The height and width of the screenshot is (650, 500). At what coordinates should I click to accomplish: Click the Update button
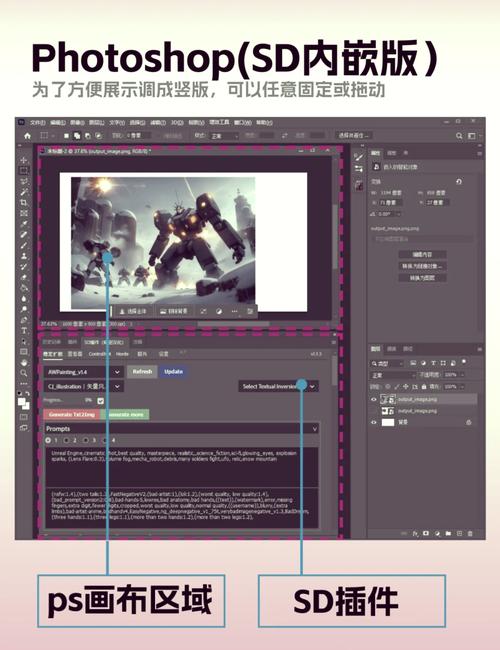pos(173,372)
